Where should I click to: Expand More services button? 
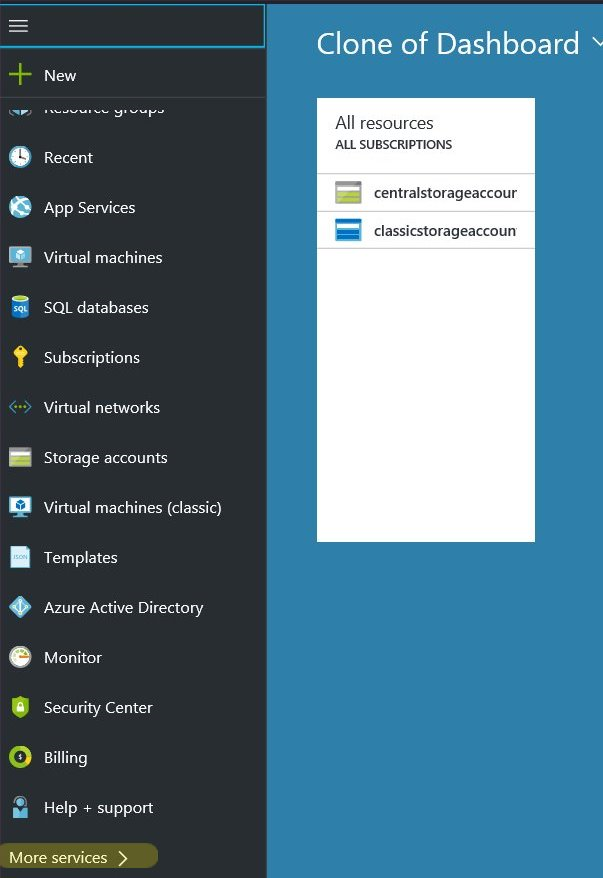(x=78, y=857)
